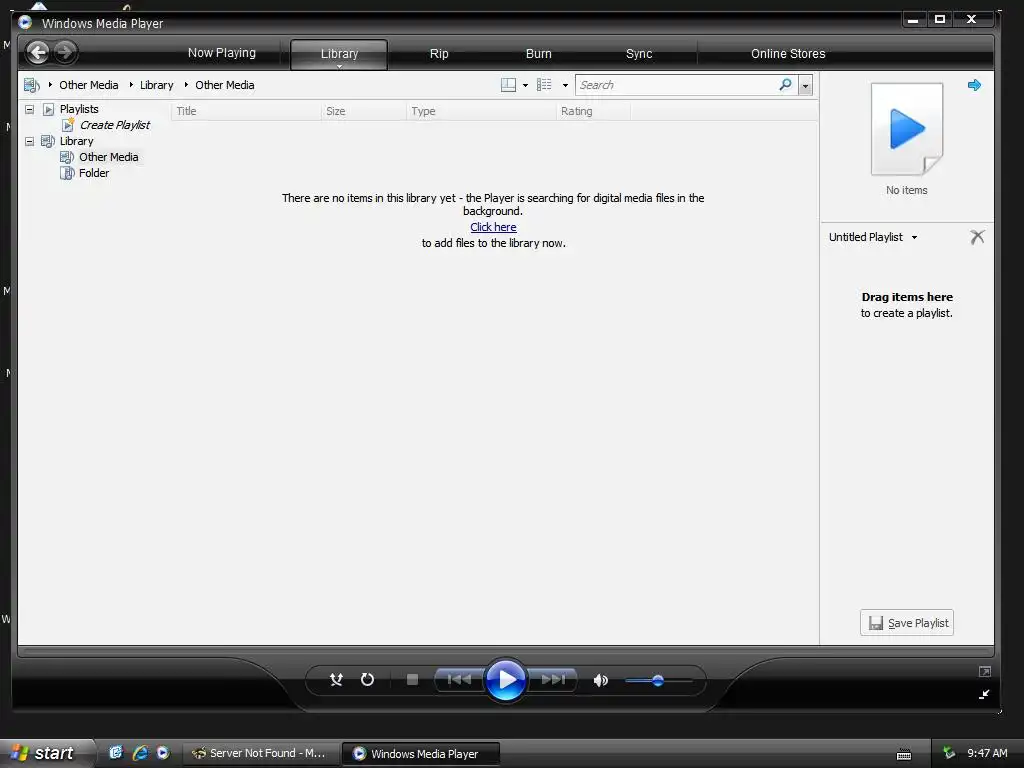Click the Windows Media Player title icon
The height and width of the screenshot is (768, 1024).
(x=25, y=23)
